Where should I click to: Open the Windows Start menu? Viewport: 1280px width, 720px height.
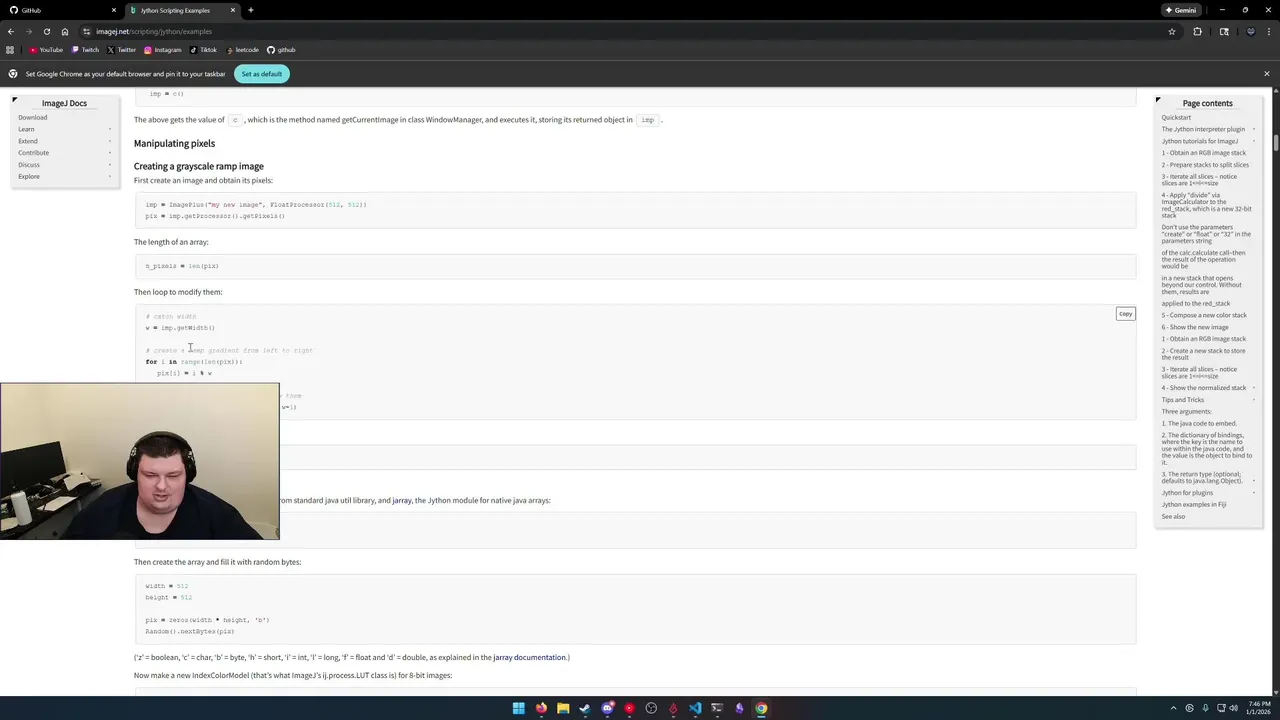(518, 708)
